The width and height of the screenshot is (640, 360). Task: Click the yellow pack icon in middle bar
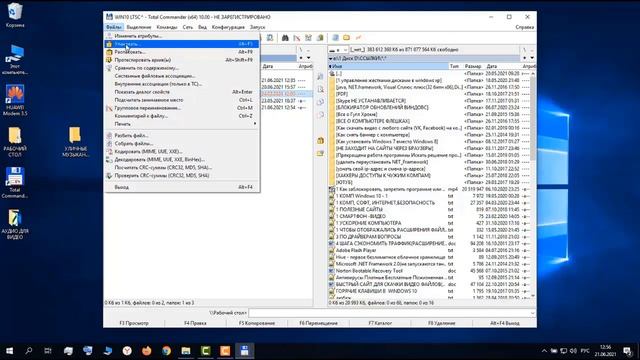click(x=320, y=140)
